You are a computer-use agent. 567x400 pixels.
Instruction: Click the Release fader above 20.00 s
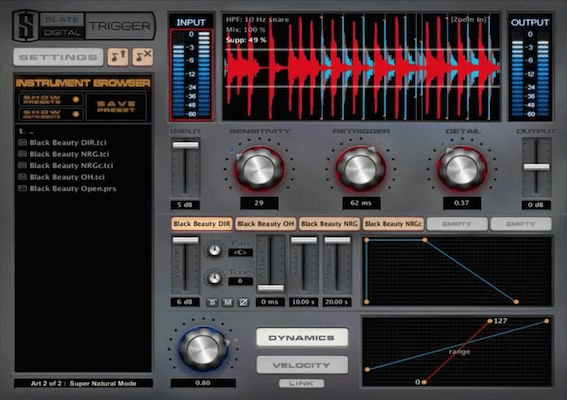tap(337, 240)
